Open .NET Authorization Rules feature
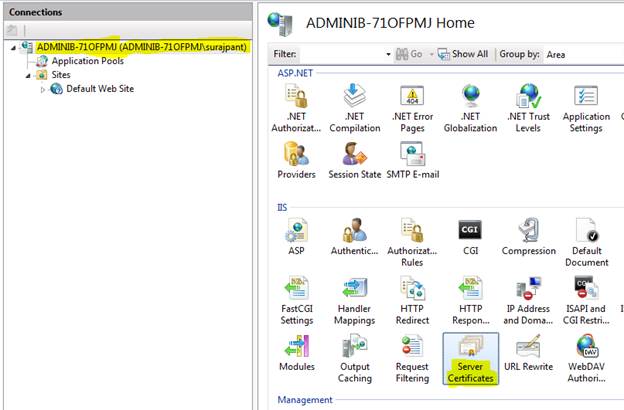Screen dimensions: 624x410 point(296,108)
